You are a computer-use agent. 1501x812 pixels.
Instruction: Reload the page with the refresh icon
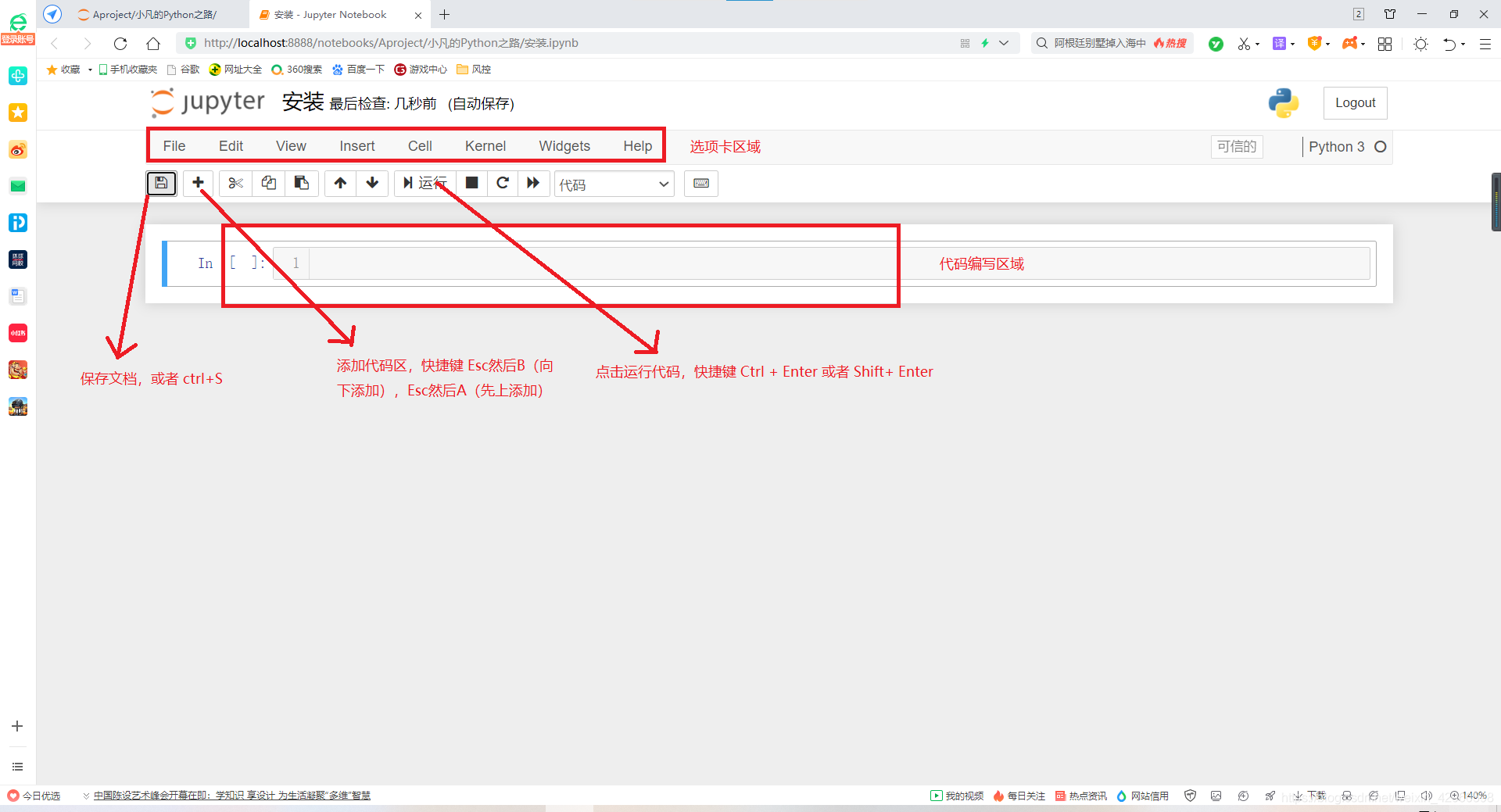(x=120, y=44)
